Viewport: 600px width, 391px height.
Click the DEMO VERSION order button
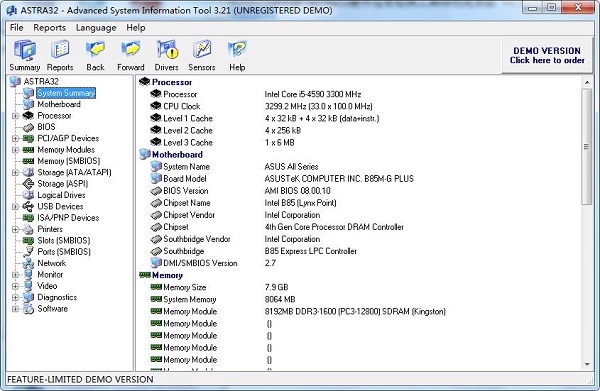[547, 55]
